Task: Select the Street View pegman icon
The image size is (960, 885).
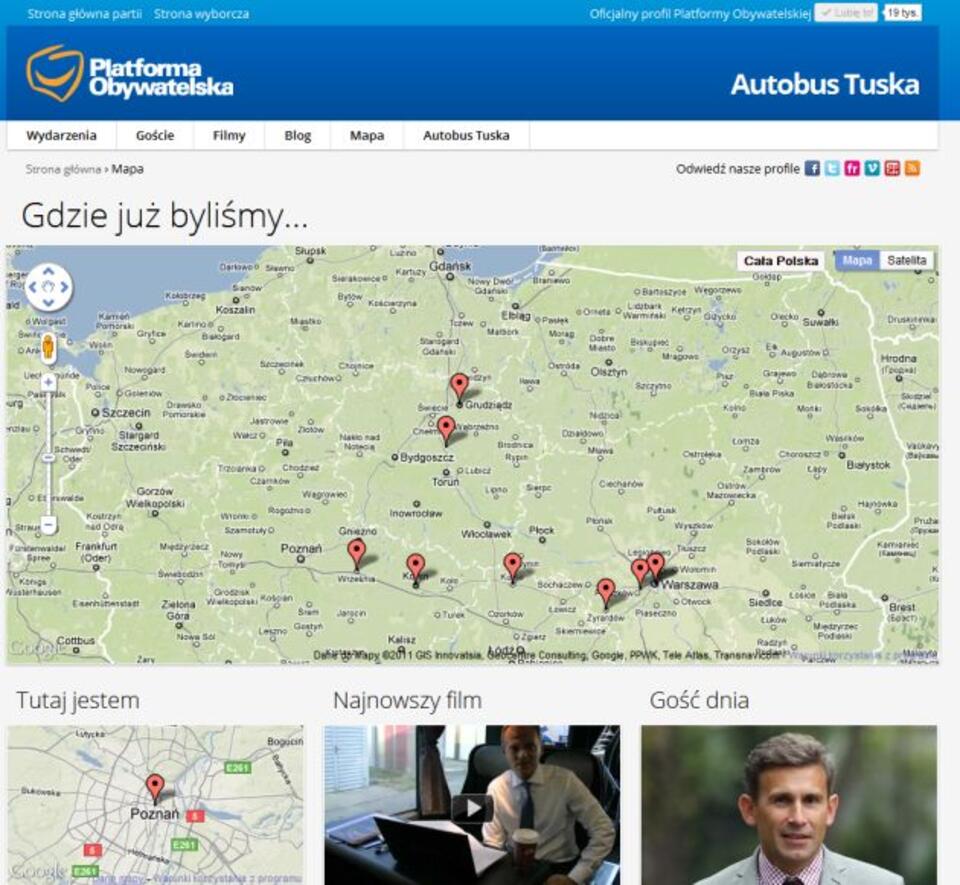Action: click(x=48, y=347)
